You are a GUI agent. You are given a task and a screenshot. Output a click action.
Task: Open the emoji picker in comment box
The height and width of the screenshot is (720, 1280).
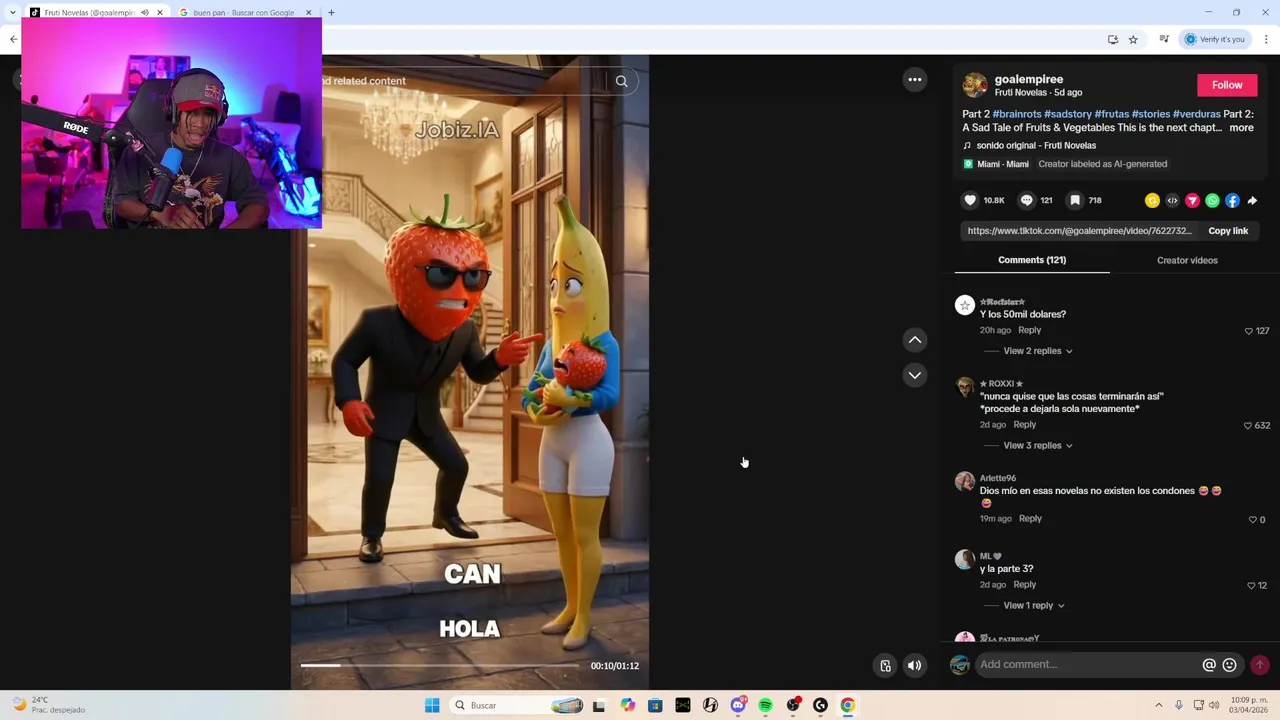[x=1230, y=665]
